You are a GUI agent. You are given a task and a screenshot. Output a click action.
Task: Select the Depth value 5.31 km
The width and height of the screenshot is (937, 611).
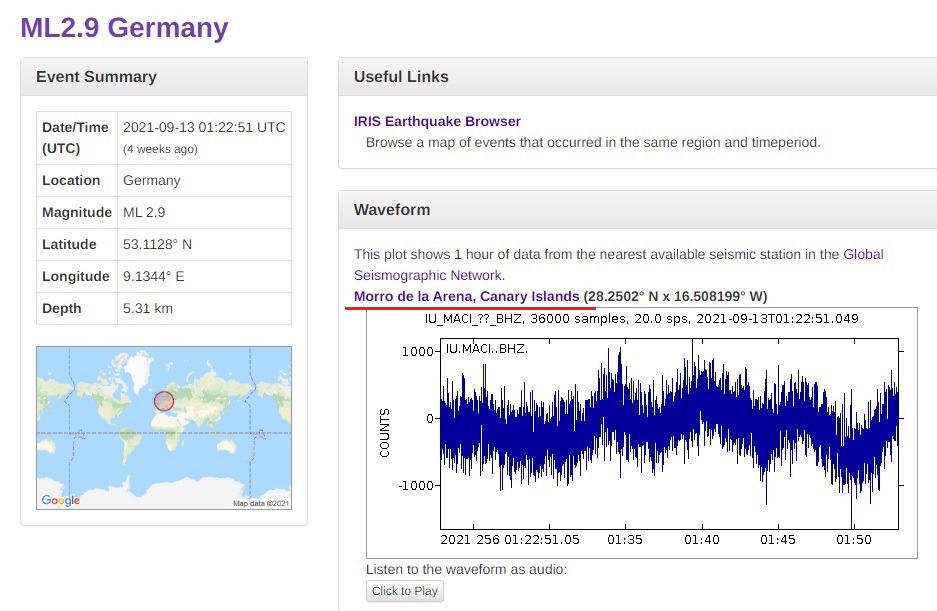point(148,308)
